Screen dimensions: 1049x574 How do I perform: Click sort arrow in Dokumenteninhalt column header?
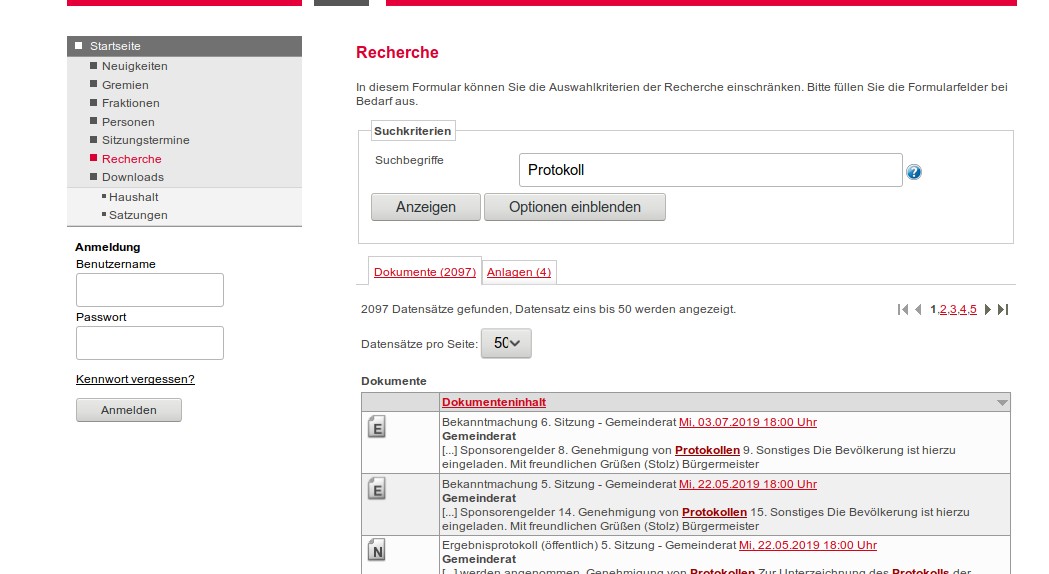[x=1002, y=403]
